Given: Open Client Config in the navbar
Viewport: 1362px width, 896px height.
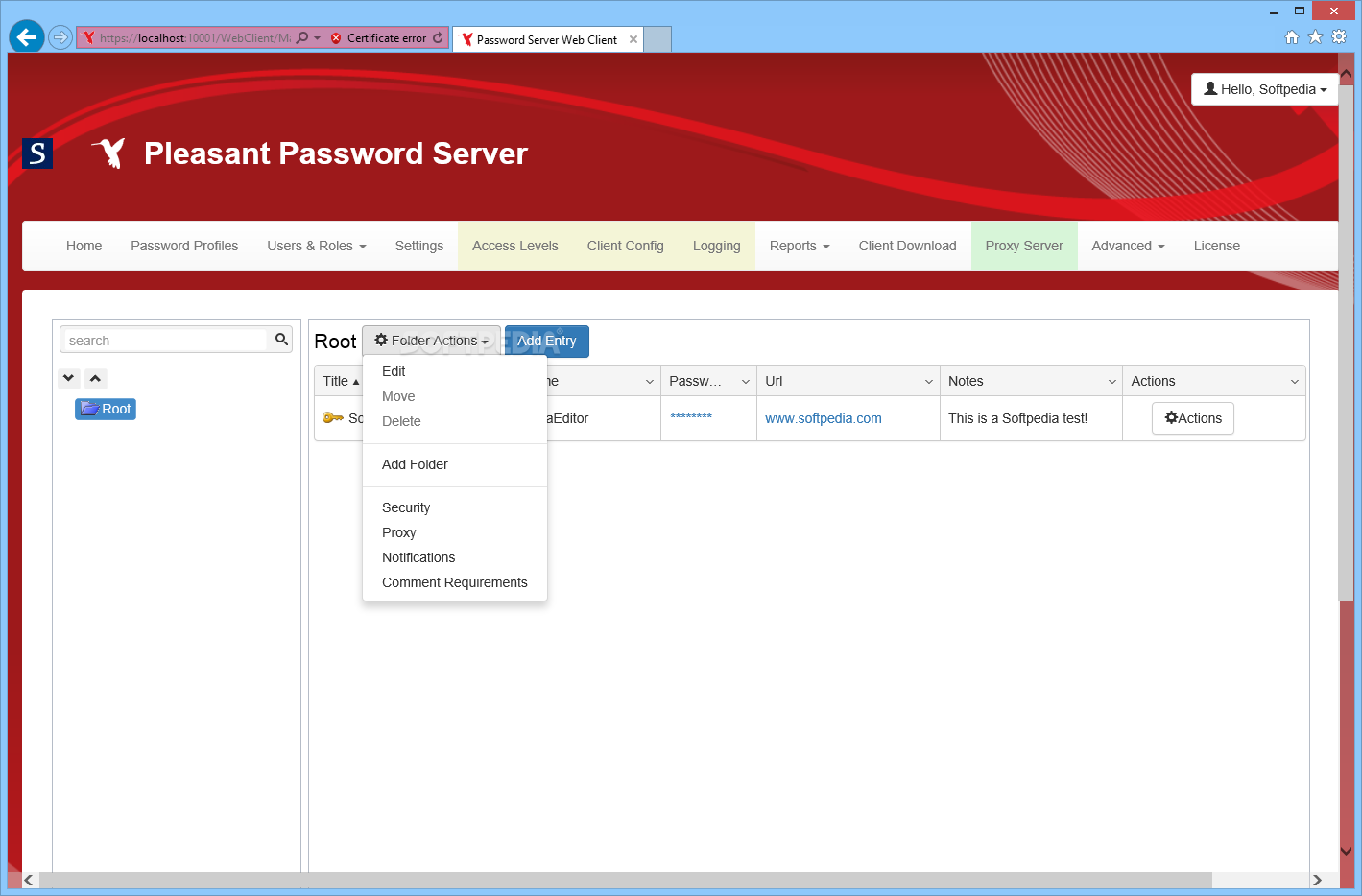Looking at the screenshot, I should click(x=626, y=246).
